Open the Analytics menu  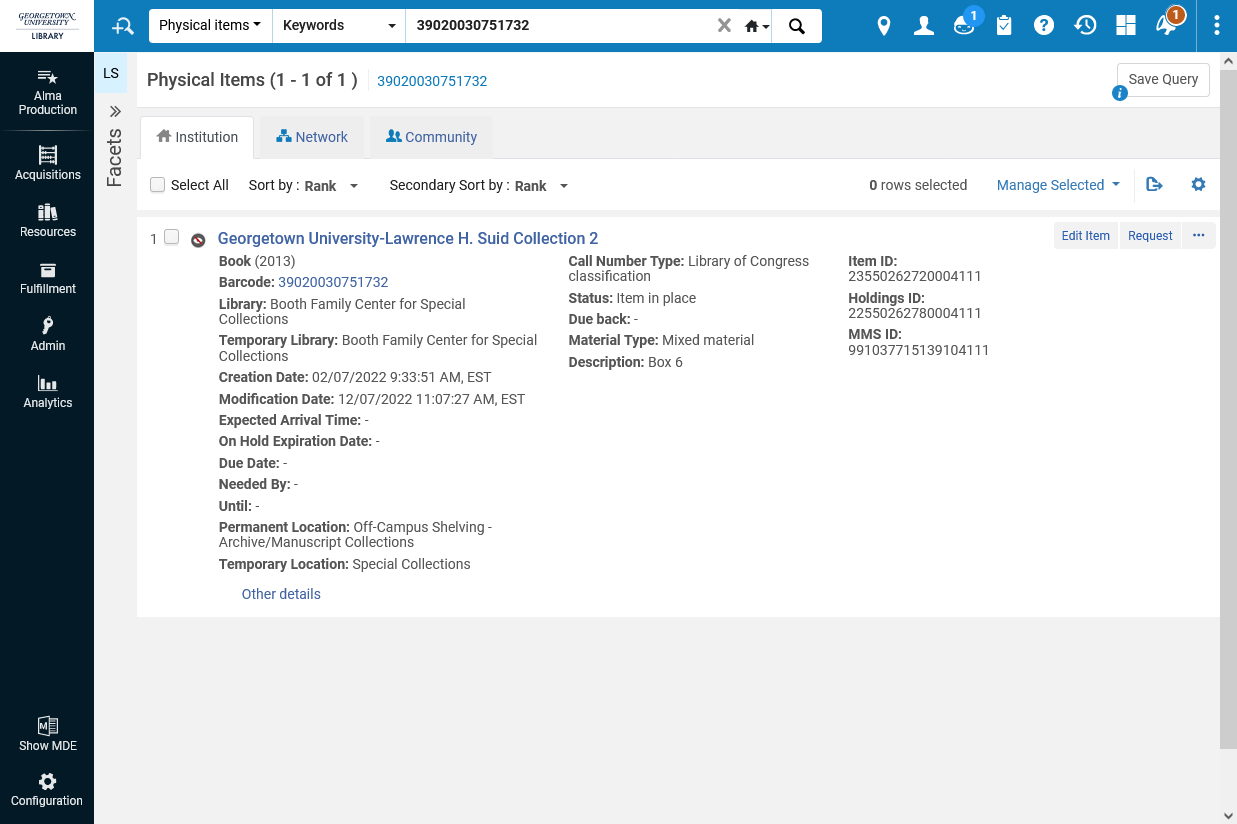[x=47, y=391]
